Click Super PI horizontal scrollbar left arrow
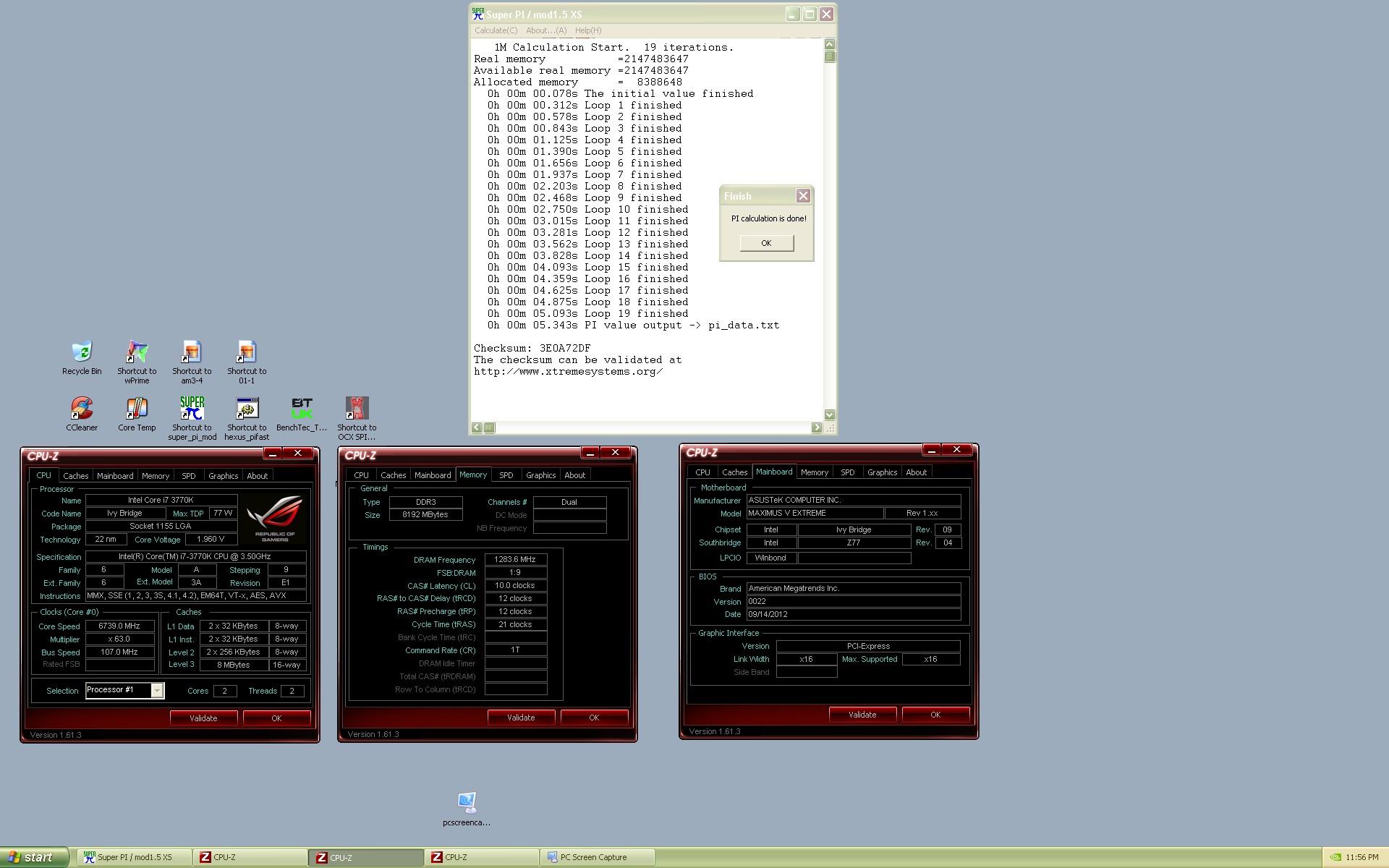The height and width of the screenshot is (868, 1389). 477,427
